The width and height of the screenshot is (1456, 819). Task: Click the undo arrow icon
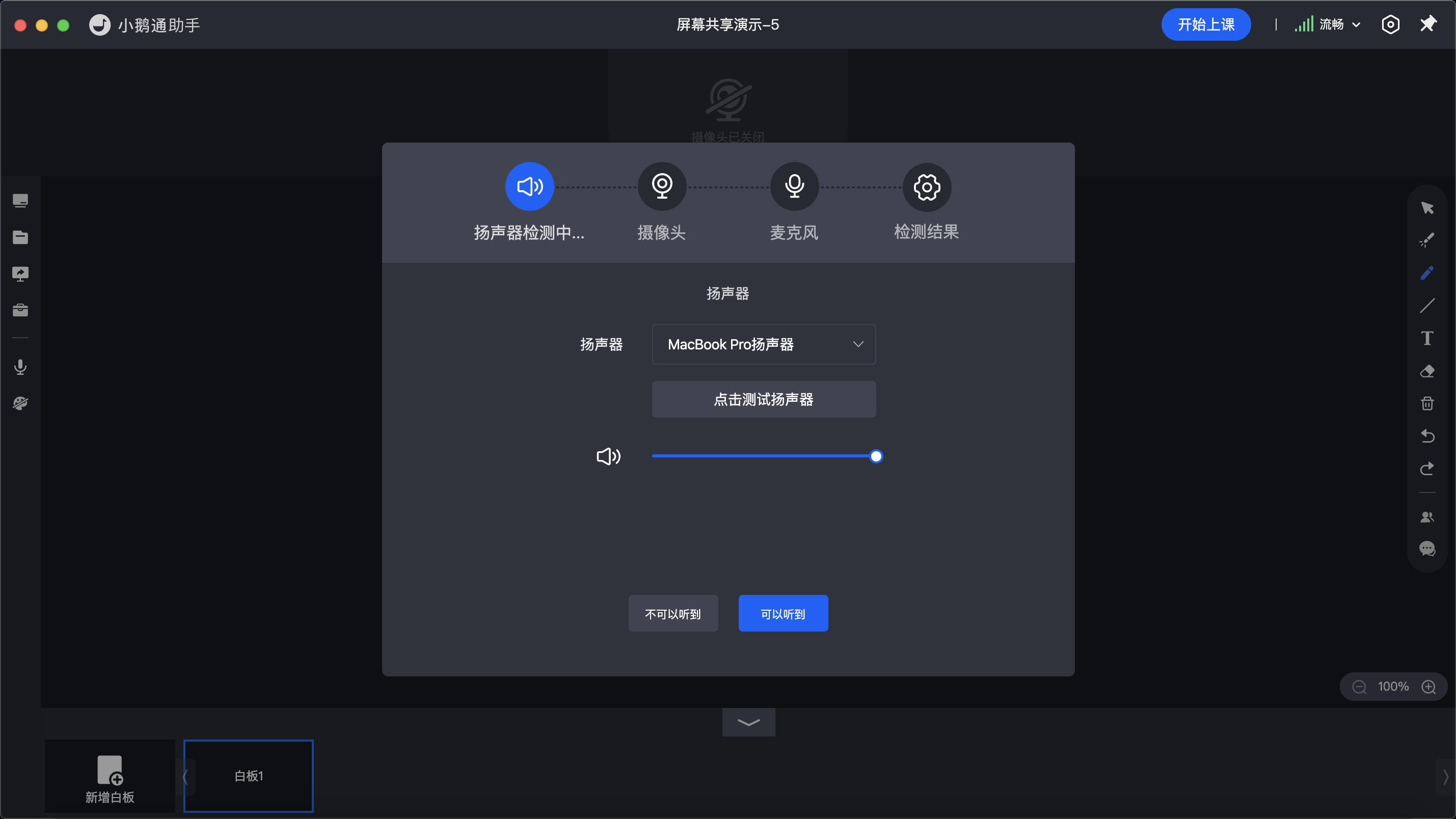[1427, 436]
